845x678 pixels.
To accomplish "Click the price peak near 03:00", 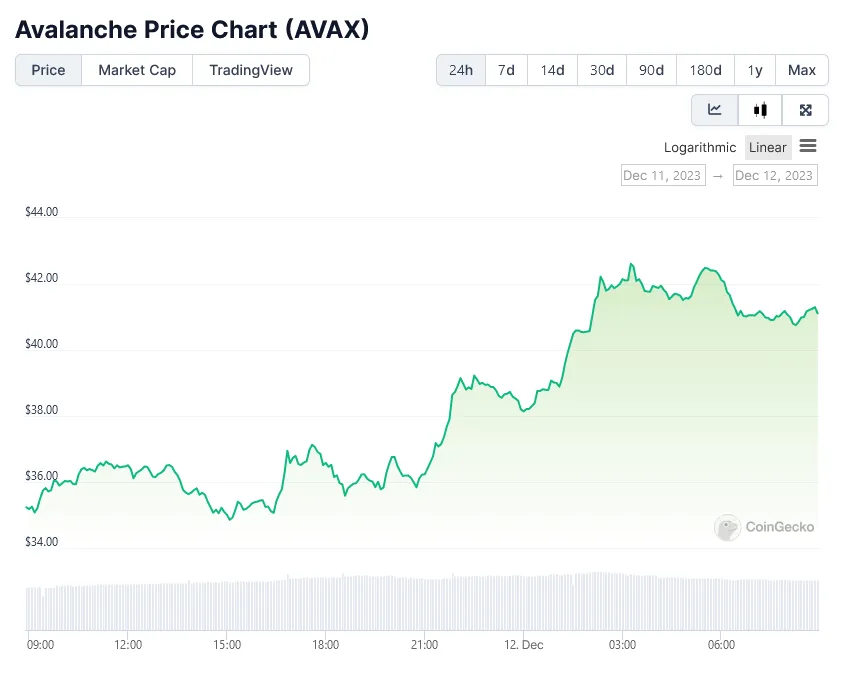I will click(631, 265).
